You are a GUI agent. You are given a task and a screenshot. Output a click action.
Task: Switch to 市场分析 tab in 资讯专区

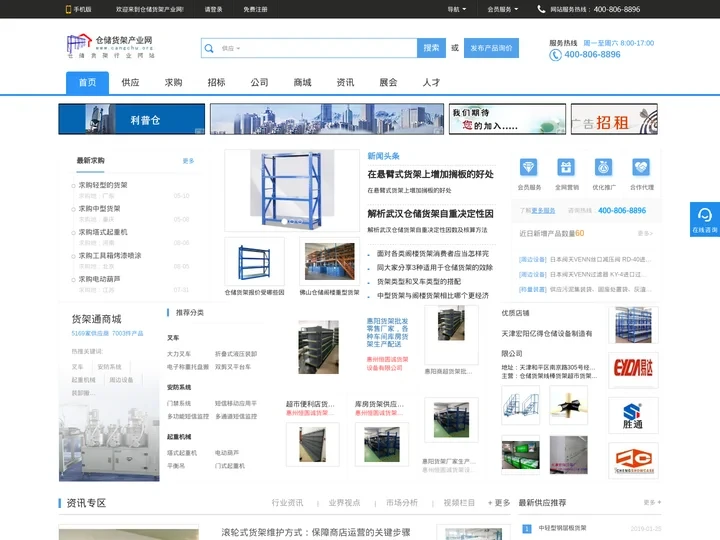tap(402, 503)
